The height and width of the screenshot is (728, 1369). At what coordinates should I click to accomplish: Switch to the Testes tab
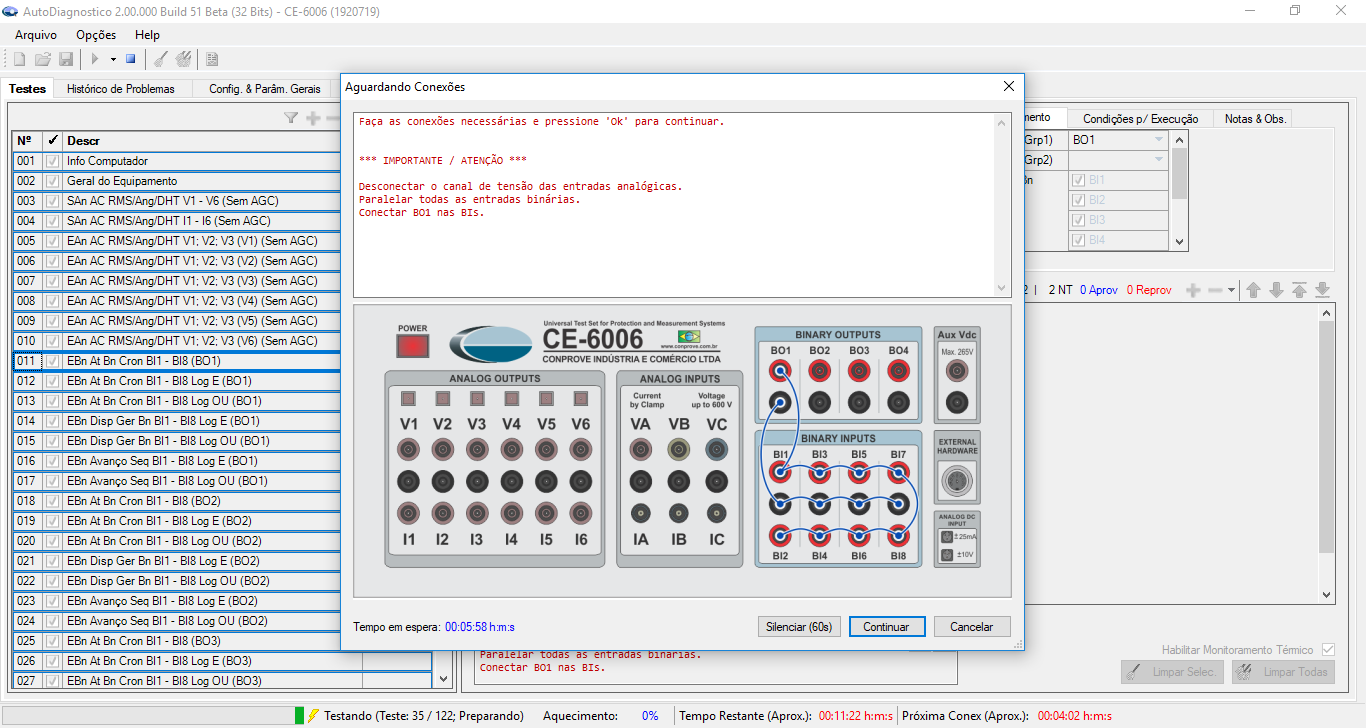tap(27, 88)
